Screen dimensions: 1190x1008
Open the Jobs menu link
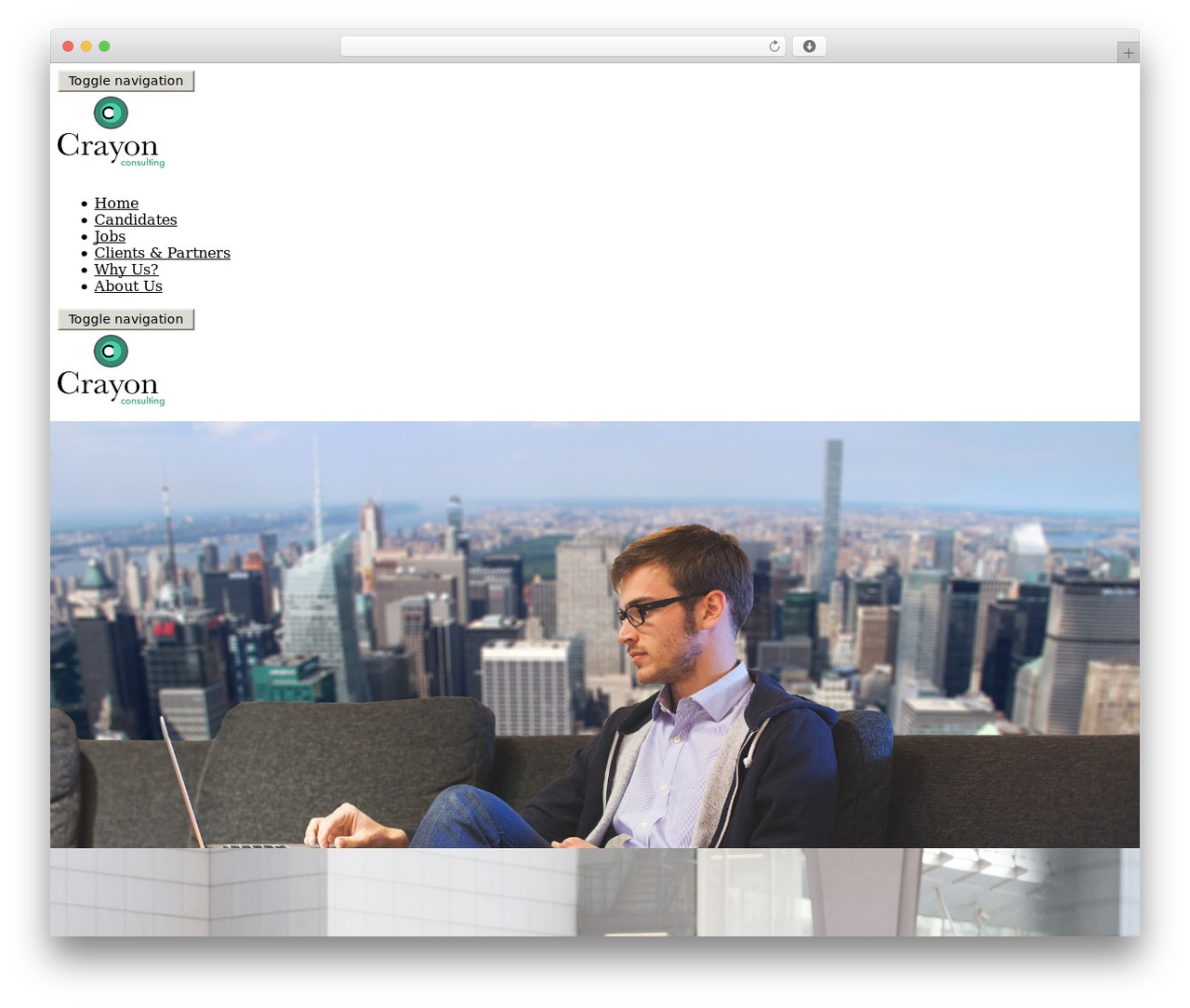tap(110, 236)
